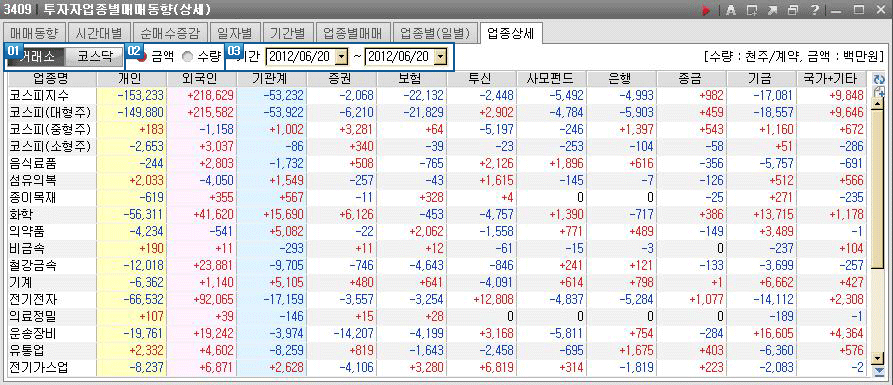Click the 거래소 market button

[35, 57]
